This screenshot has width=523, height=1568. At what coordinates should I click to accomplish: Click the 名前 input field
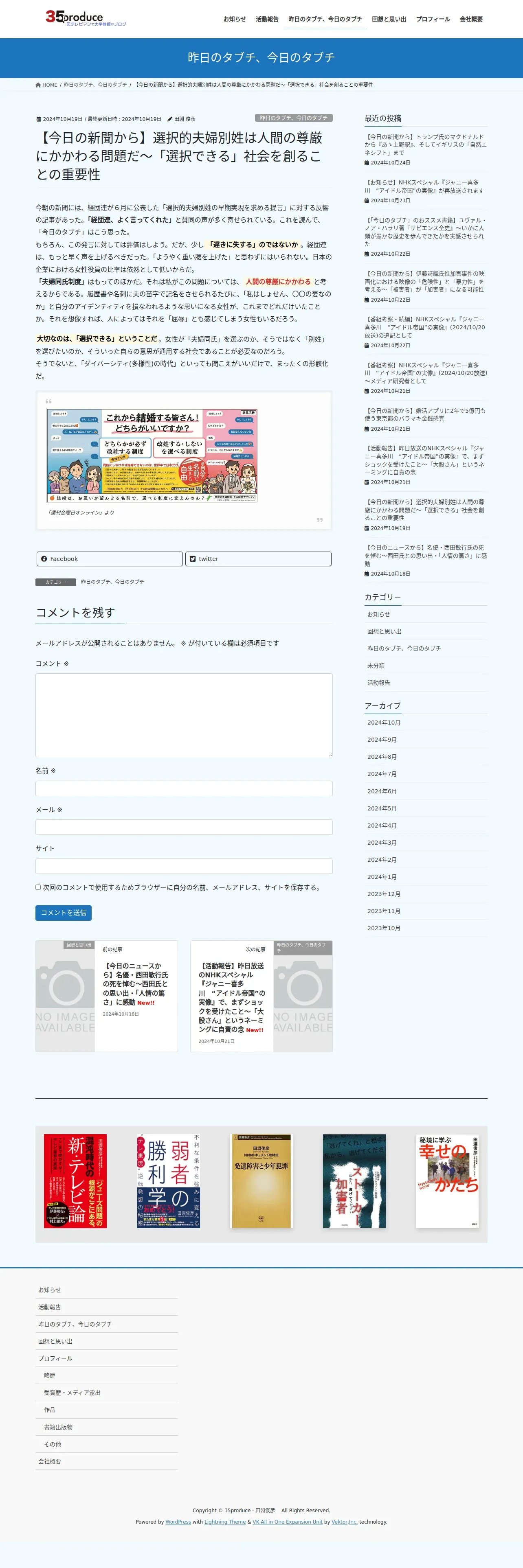point(184,788)
